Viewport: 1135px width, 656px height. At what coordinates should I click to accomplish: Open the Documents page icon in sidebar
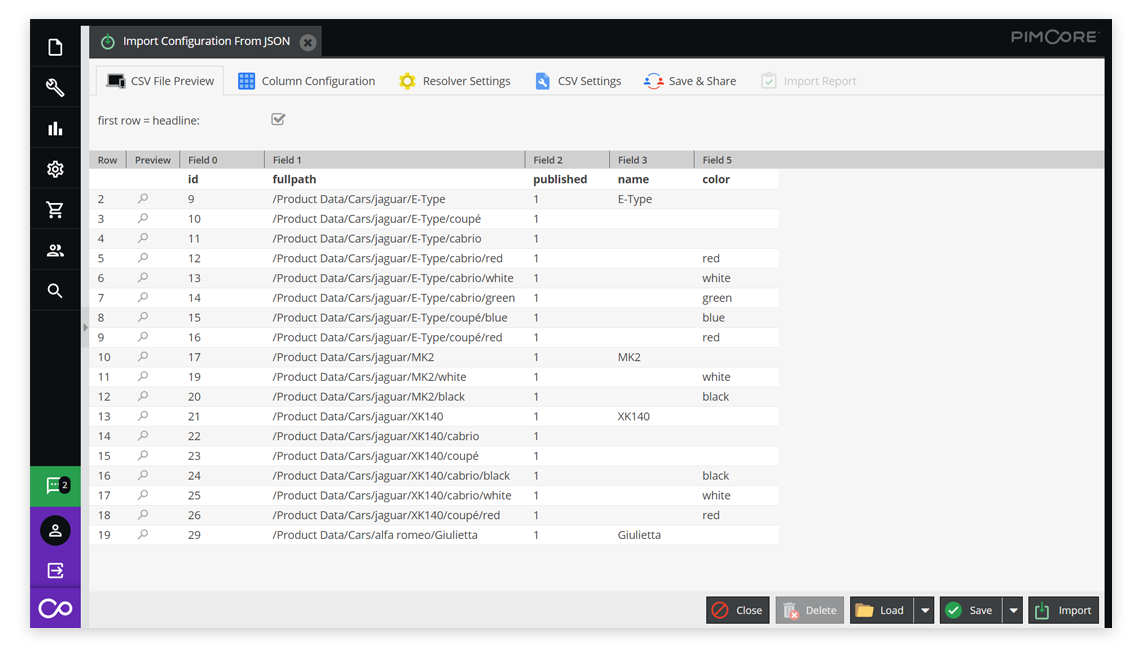[x=55, y=46]
